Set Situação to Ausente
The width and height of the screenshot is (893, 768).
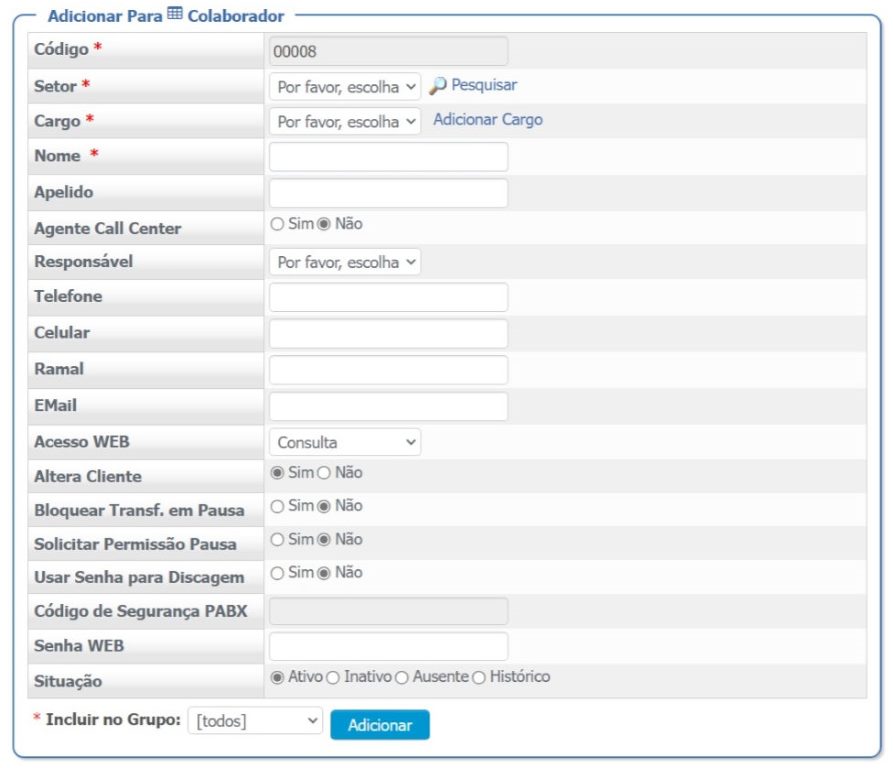402,677
